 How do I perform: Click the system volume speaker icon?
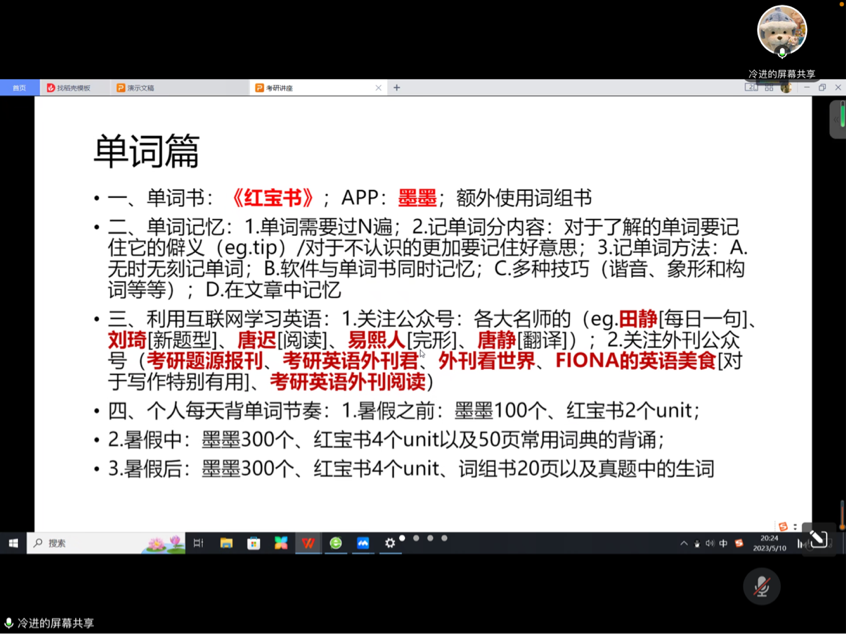click(709, 543)
